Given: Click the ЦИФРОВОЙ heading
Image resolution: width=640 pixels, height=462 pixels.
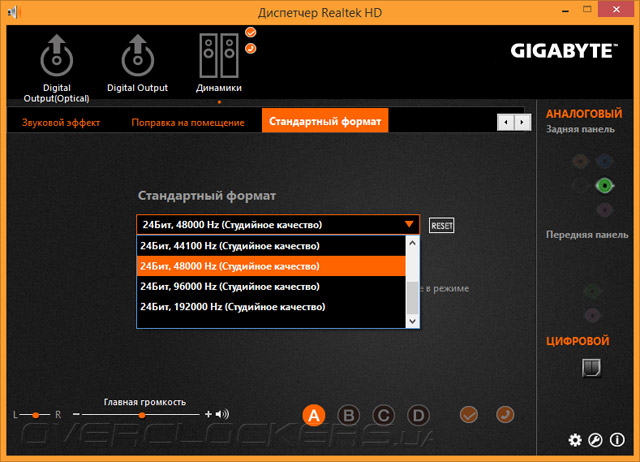Looking at the screenshot, I should (x=578, y=341).
